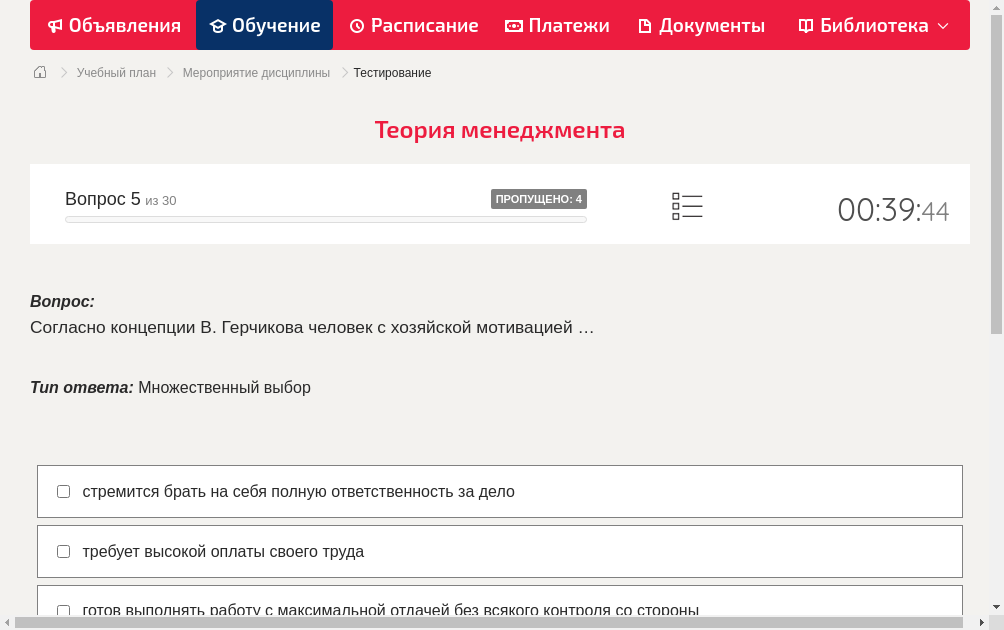Click the megaphone icon for Объявления
Screen dimensions: 1004x630
point(55,25)
